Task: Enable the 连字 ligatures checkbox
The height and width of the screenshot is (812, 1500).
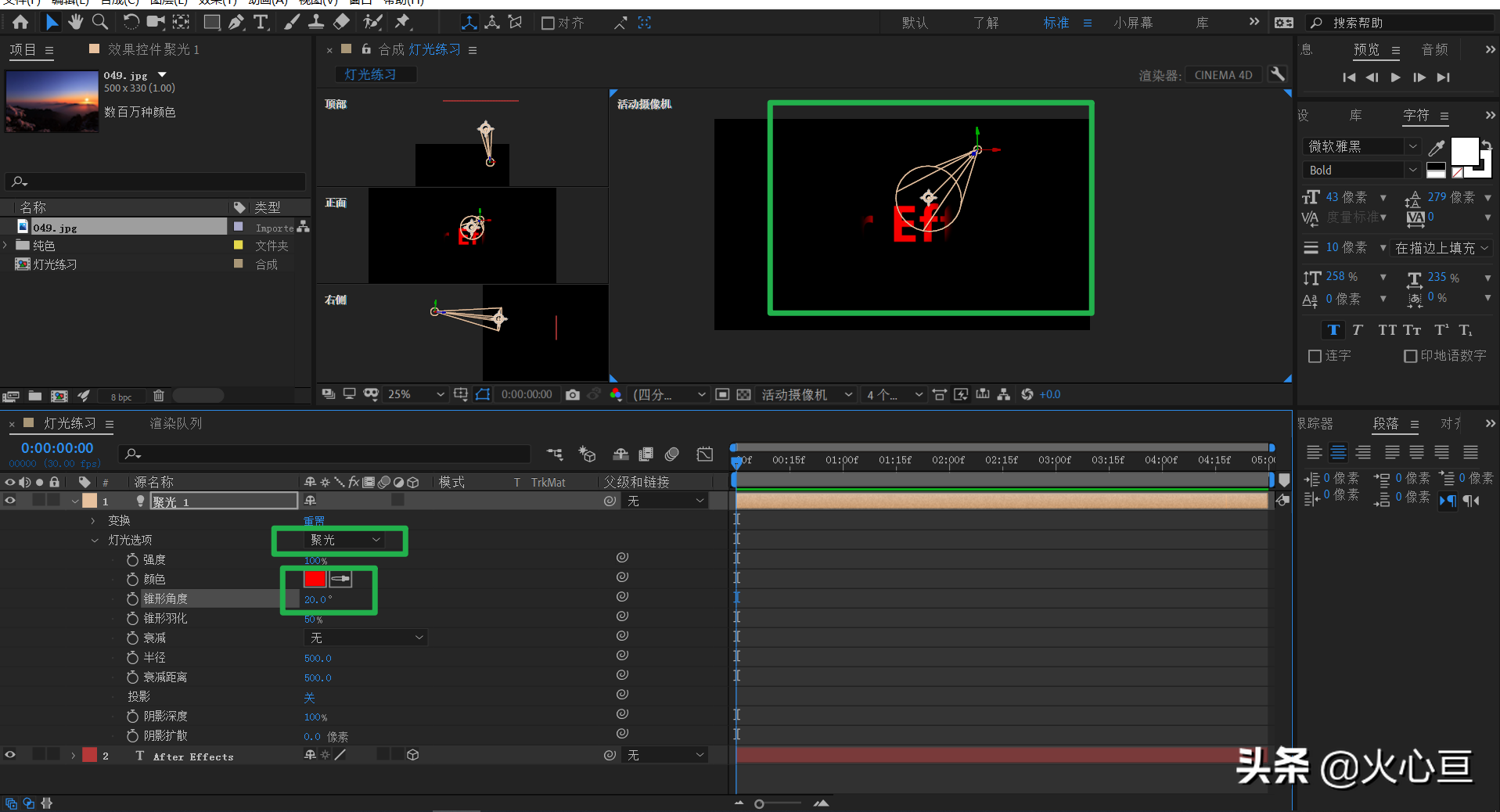Action: pos(1315,356)
